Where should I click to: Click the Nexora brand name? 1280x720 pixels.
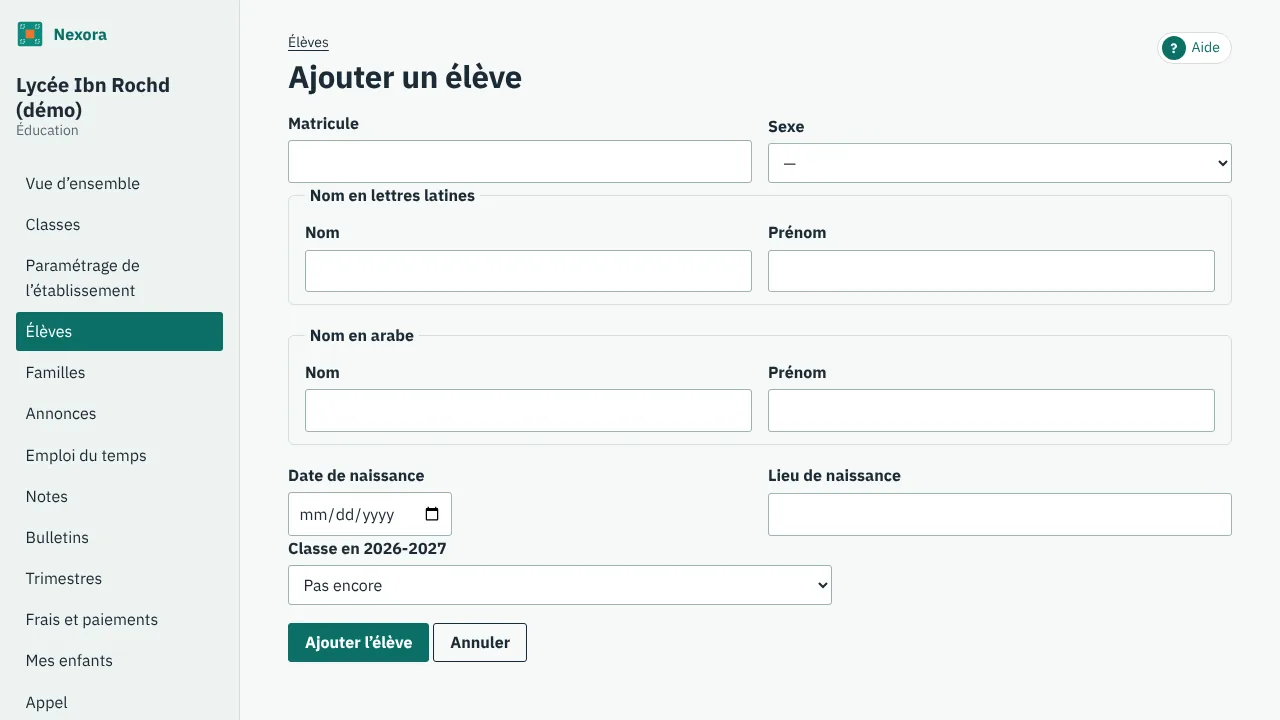[x=80, y=35]
